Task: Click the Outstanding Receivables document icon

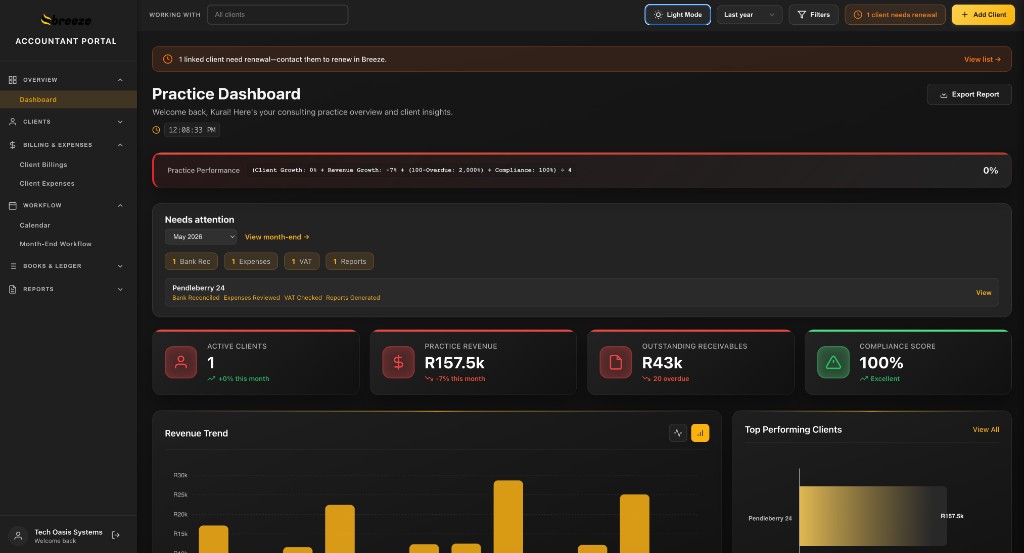Action: pyautogui.click(x=616, y=362)
